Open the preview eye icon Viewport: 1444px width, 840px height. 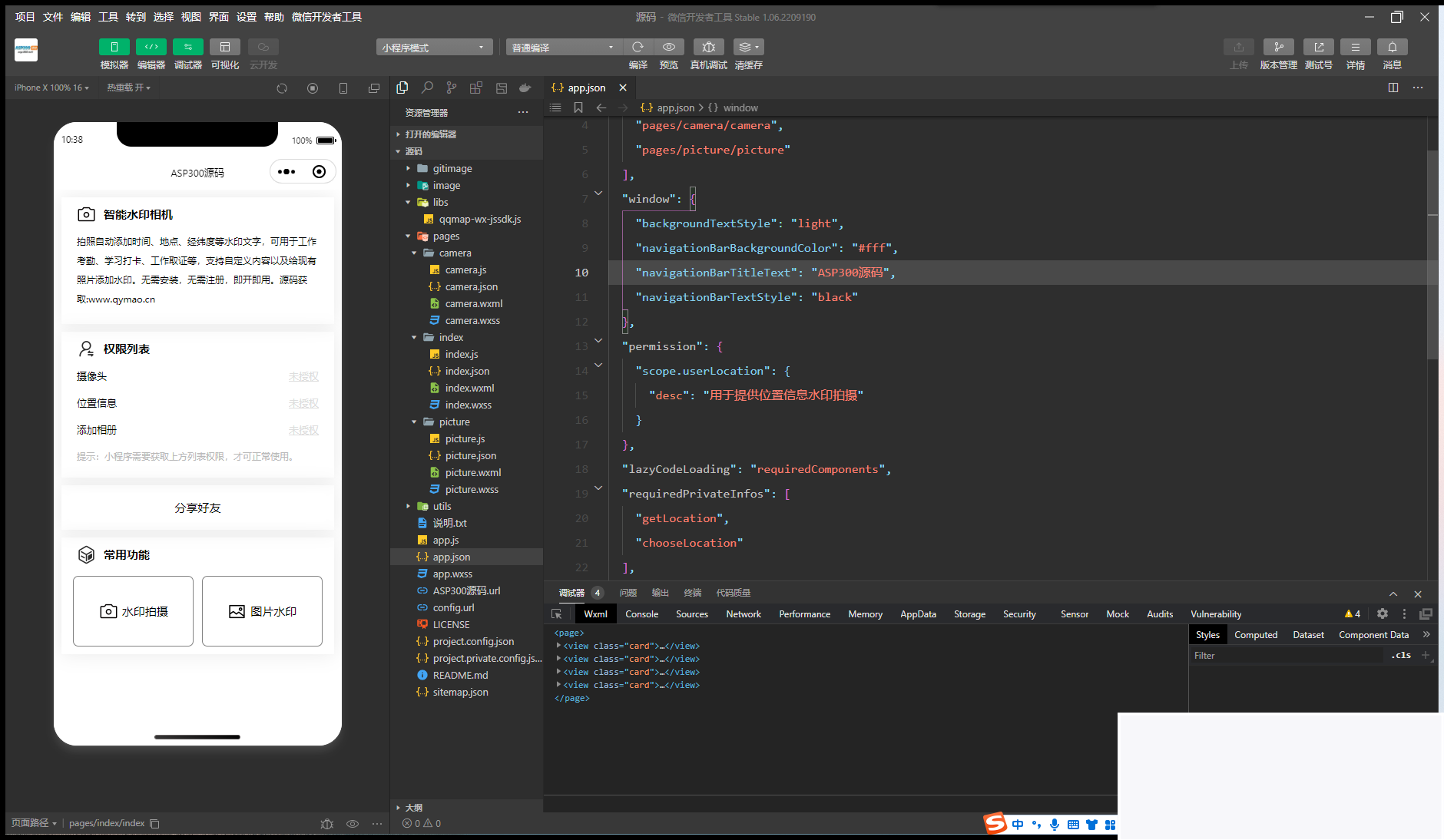tap(669, 48)
